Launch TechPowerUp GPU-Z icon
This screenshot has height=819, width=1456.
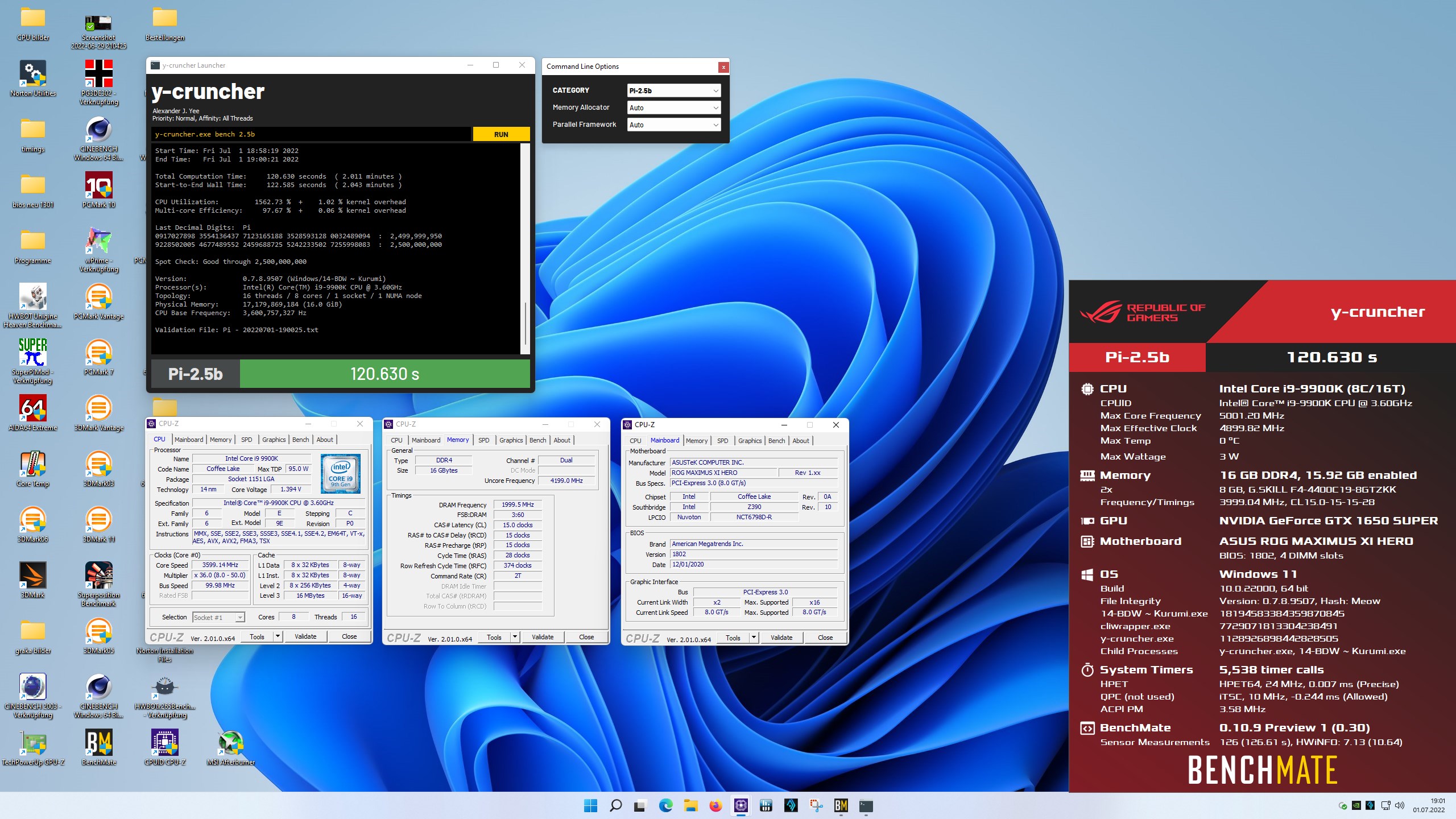click(x=33, y=747)
